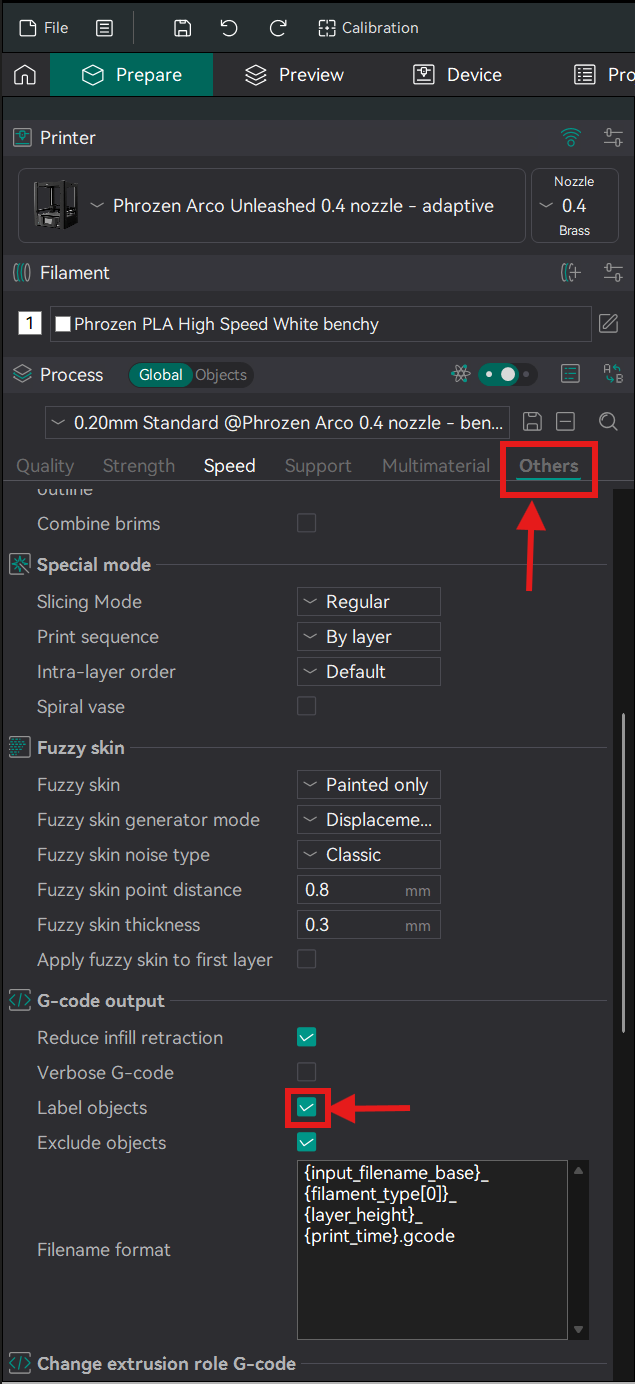Open the Fuzzy skin generator mode dropdown
The image size is (635, 1384).
[369, 820]
